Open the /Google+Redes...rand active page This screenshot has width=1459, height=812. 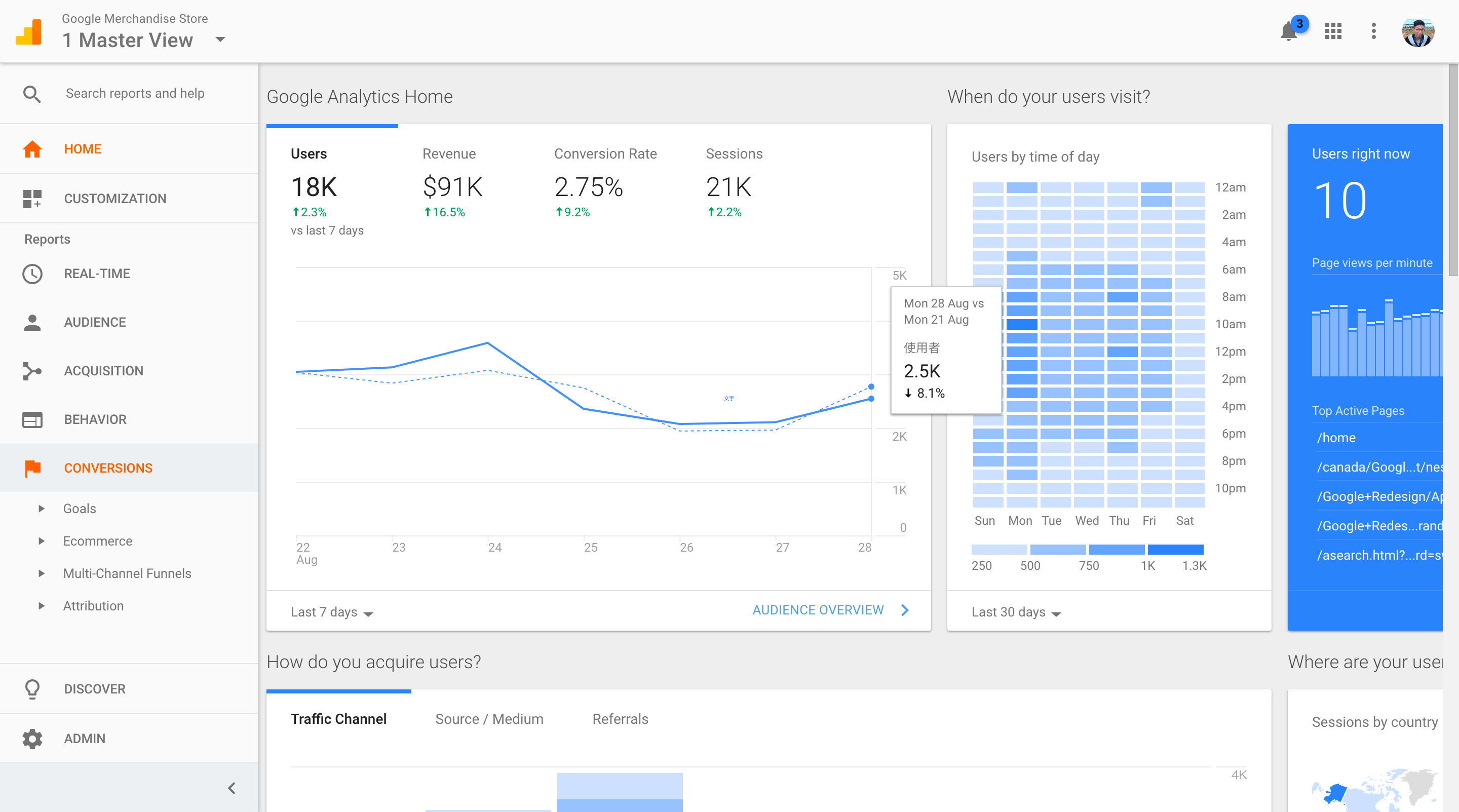tap(1379, 526)
